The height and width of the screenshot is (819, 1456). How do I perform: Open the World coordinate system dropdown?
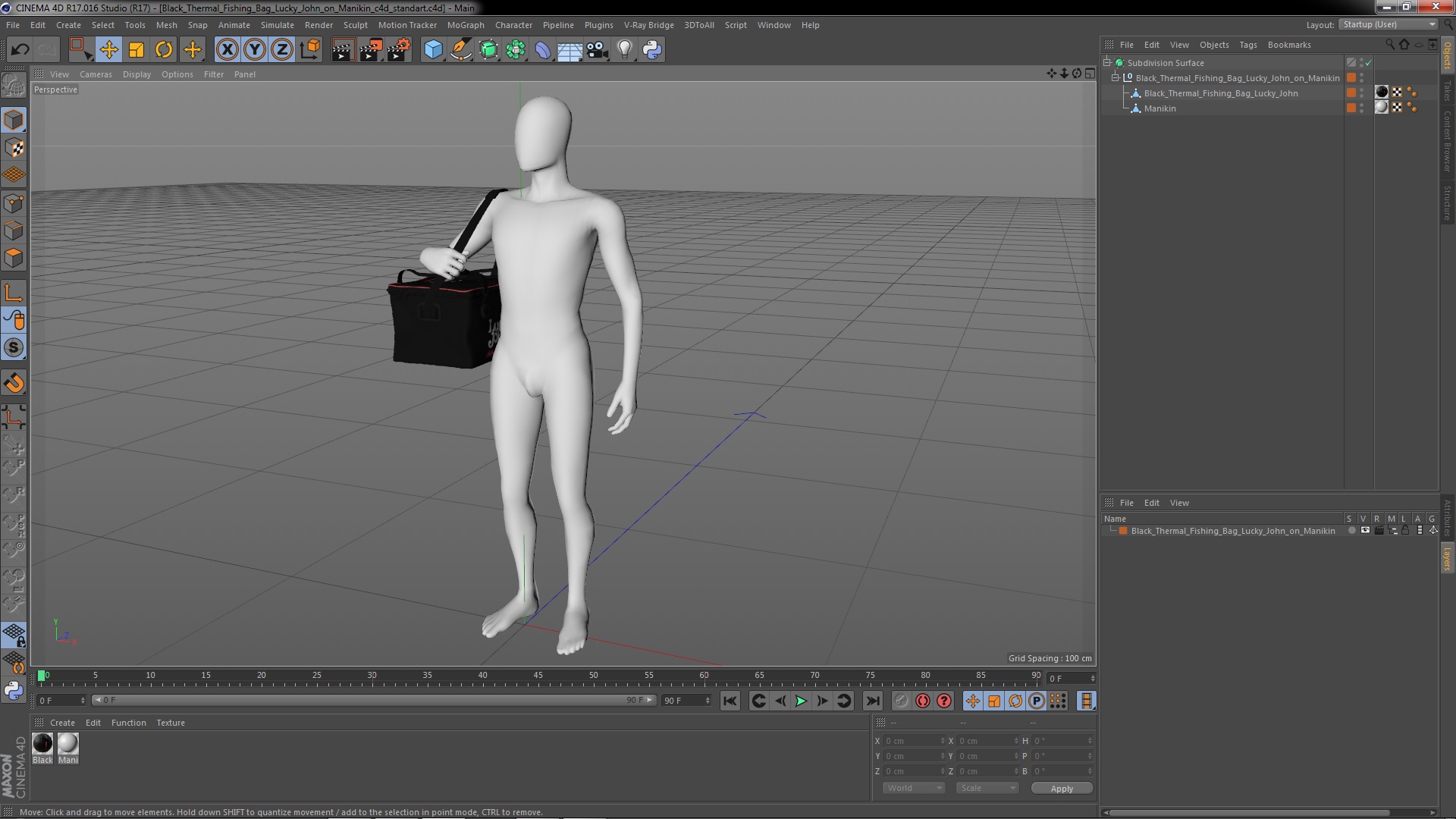coord(913,788)
